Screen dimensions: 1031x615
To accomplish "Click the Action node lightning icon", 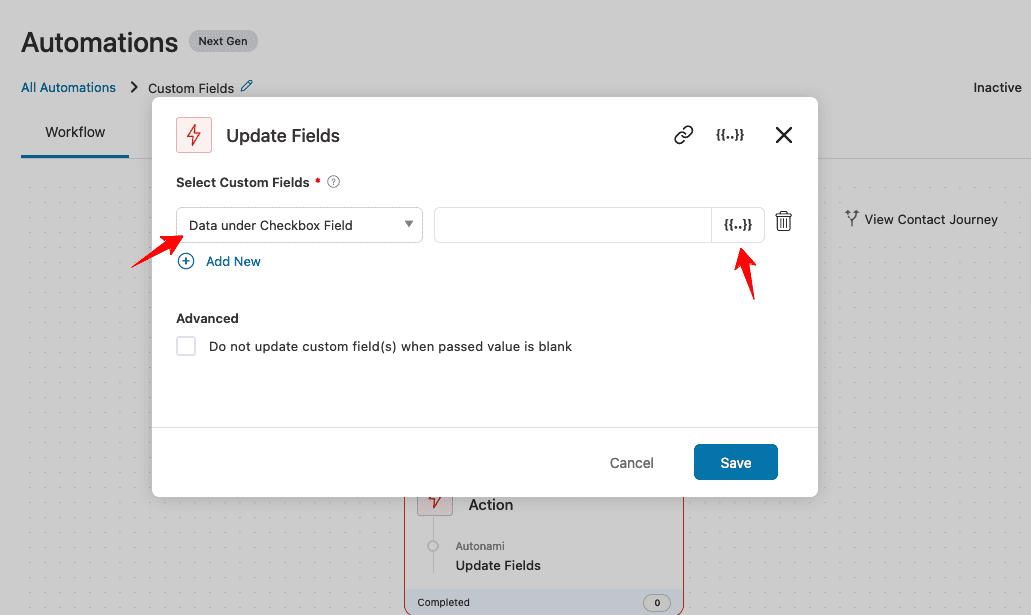I will (434, 503).
